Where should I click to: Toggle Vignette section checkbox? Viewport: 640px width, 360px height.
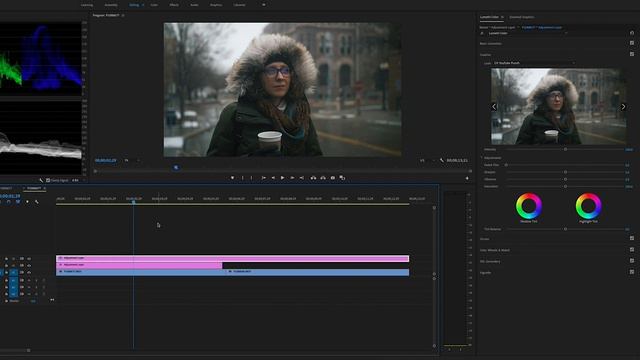632,272
